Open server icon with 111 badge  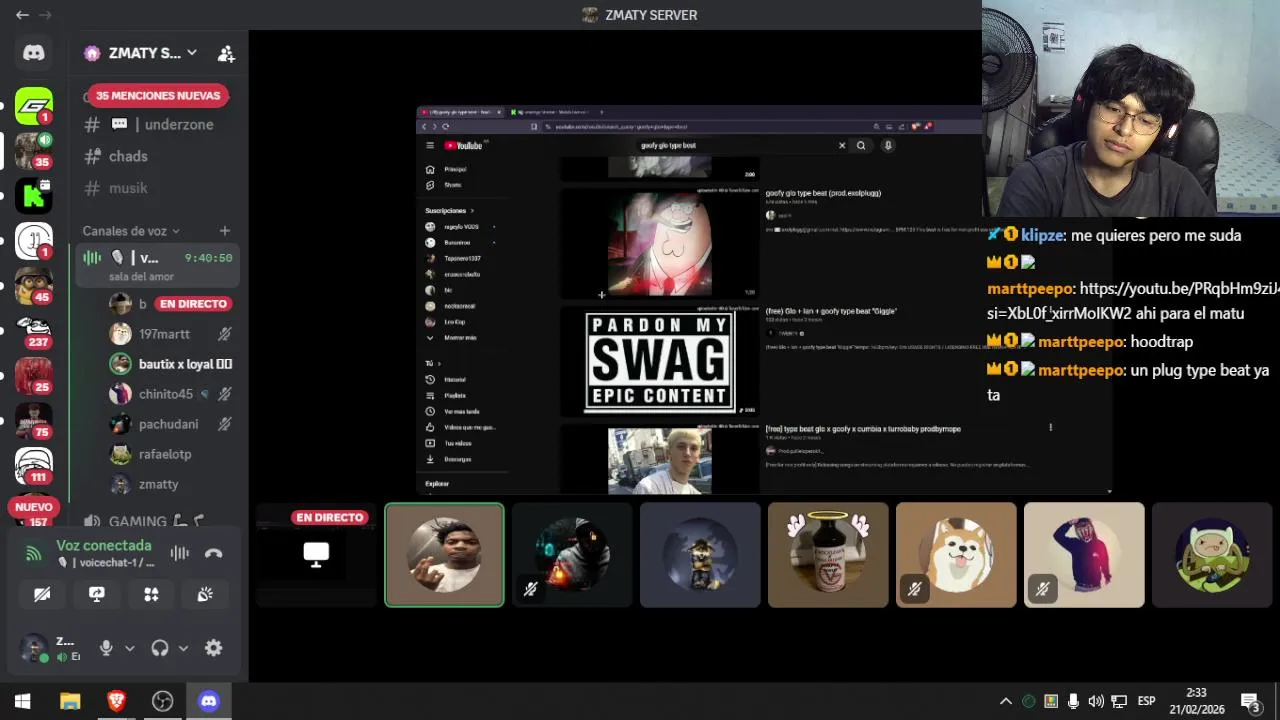click(34, 465)
